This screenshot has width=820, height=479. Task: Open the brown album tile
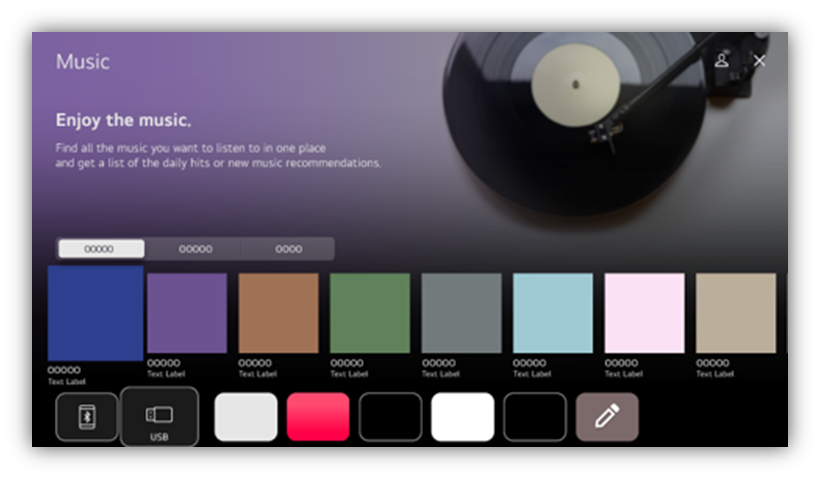[x=278, y=313]
